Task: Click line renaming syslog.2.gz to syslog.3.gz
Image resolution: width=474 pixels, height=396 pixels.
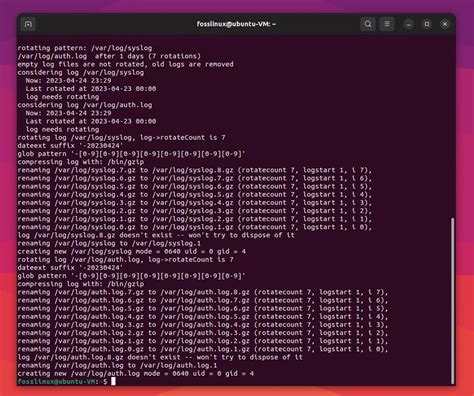Action: click(195, 211)
